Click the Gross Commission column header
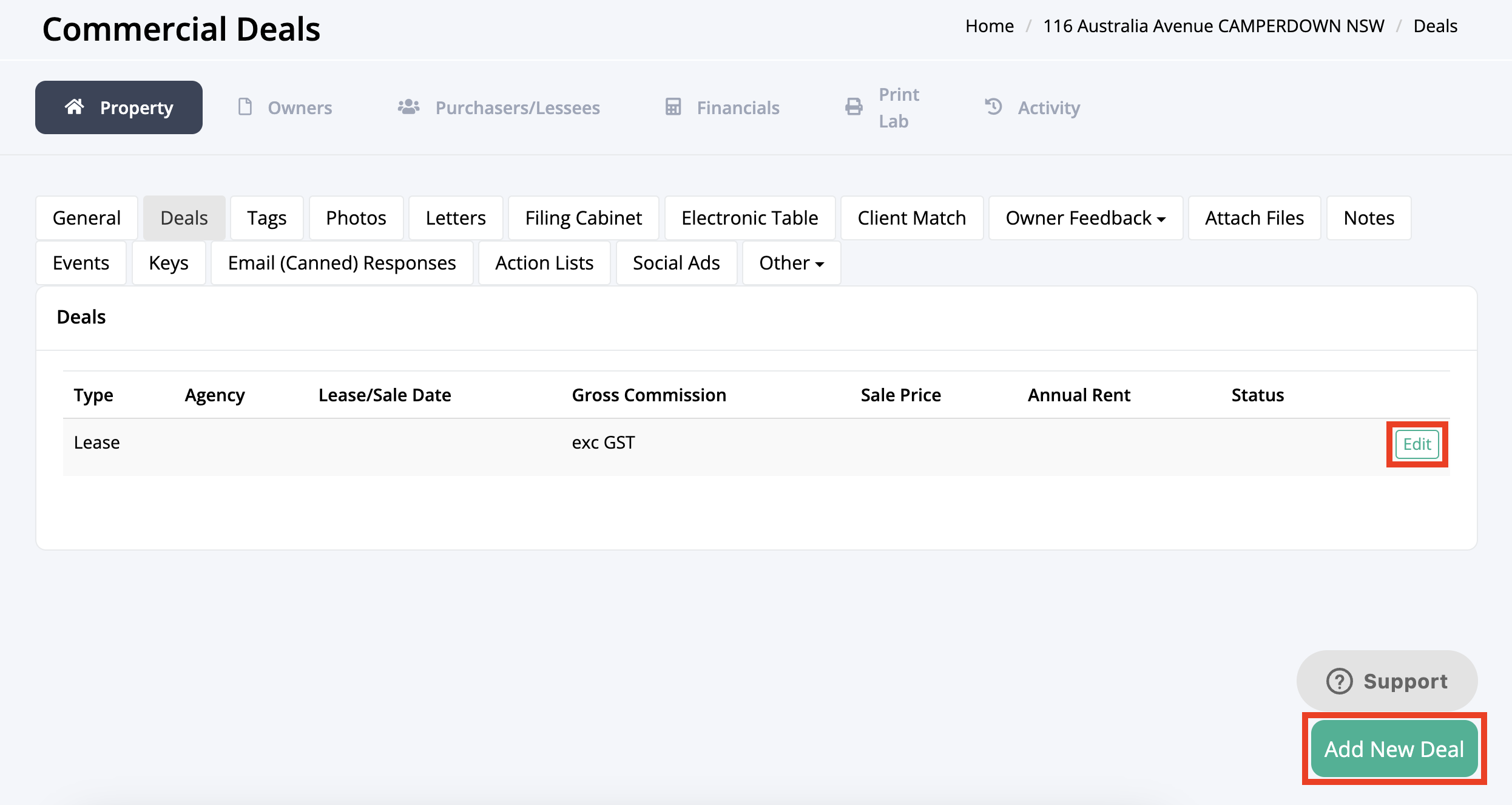Screen dimensions: 1512x805 click(649, 395)
